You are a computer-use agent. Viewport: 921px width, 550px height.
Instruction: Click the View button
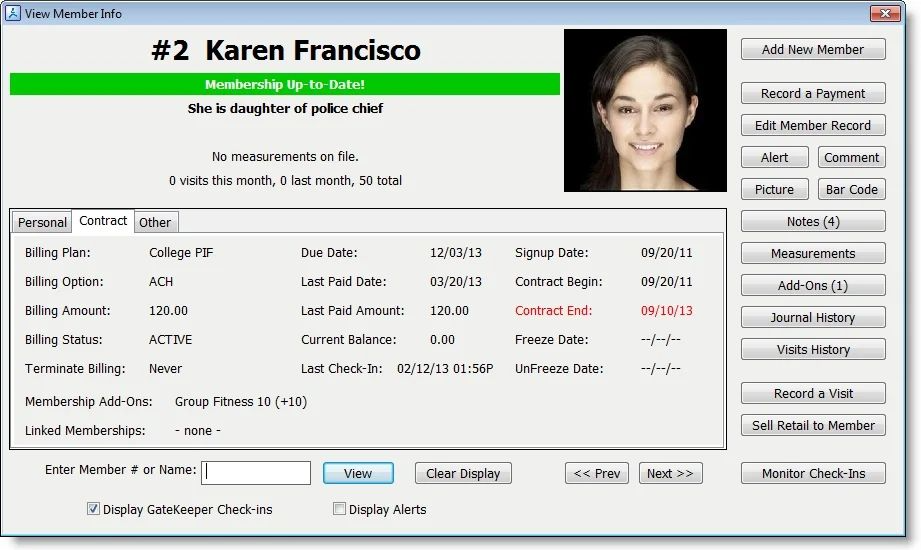click(358, 474)
